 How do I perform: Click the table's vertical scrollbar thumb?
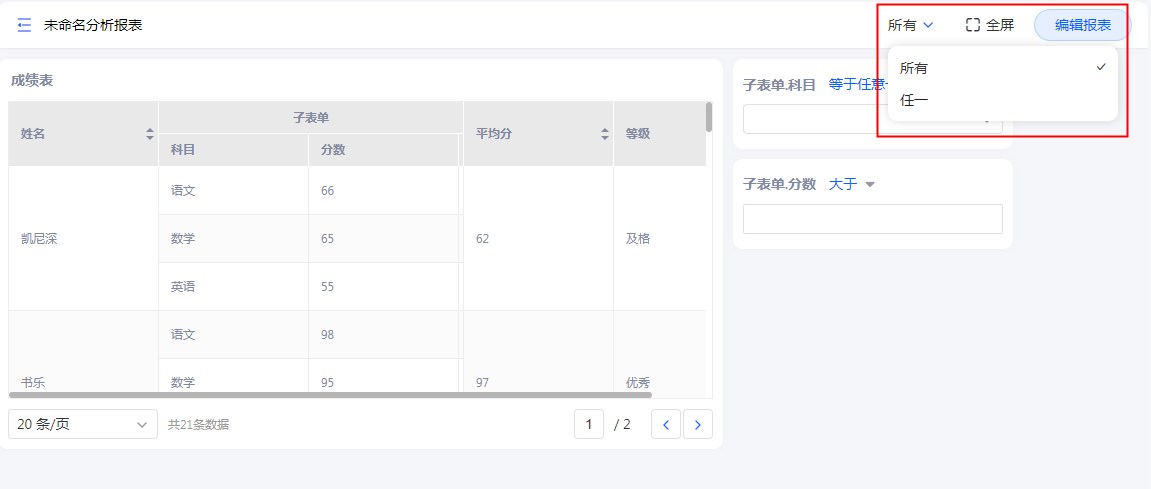coord(709,117)
